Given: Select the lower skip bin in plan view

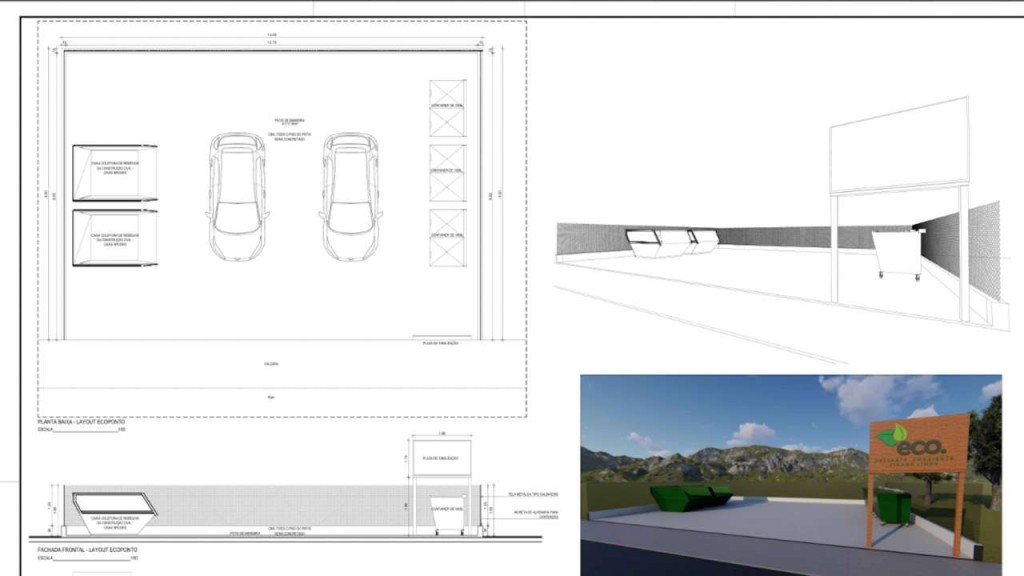Looking at the screenshot, I should tap(114, 238).
